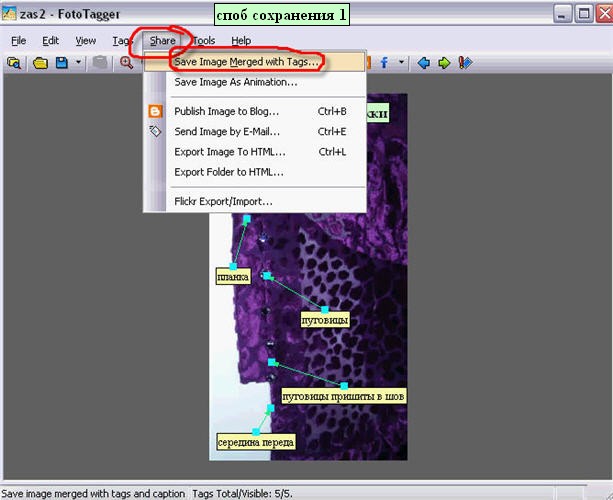Image resolution: width=613 pixels, height=500 pixels.
Task: Choose Flickr Export/Import entry
Action: pyautogui.click(x=255, y=202)
